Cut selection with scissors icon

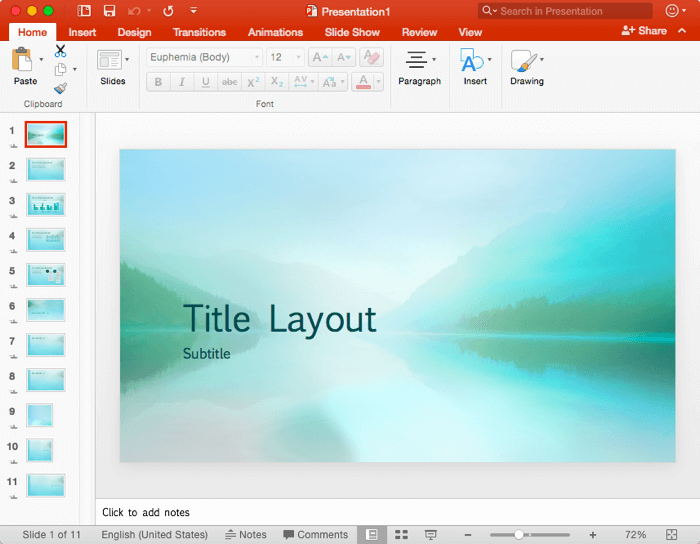point(60,50)
